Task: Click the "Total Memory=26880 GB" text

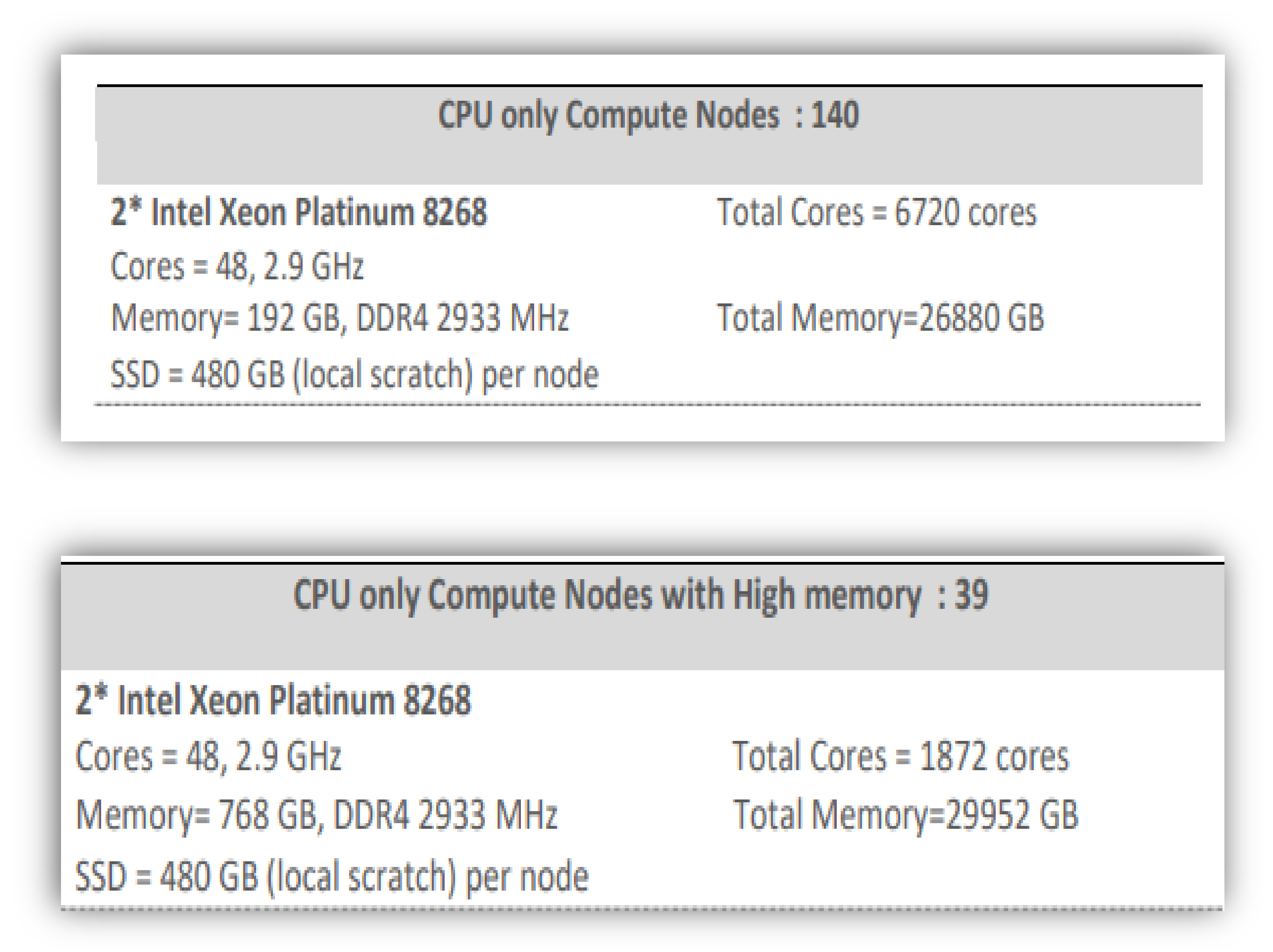Action: [x=880, y=318]
